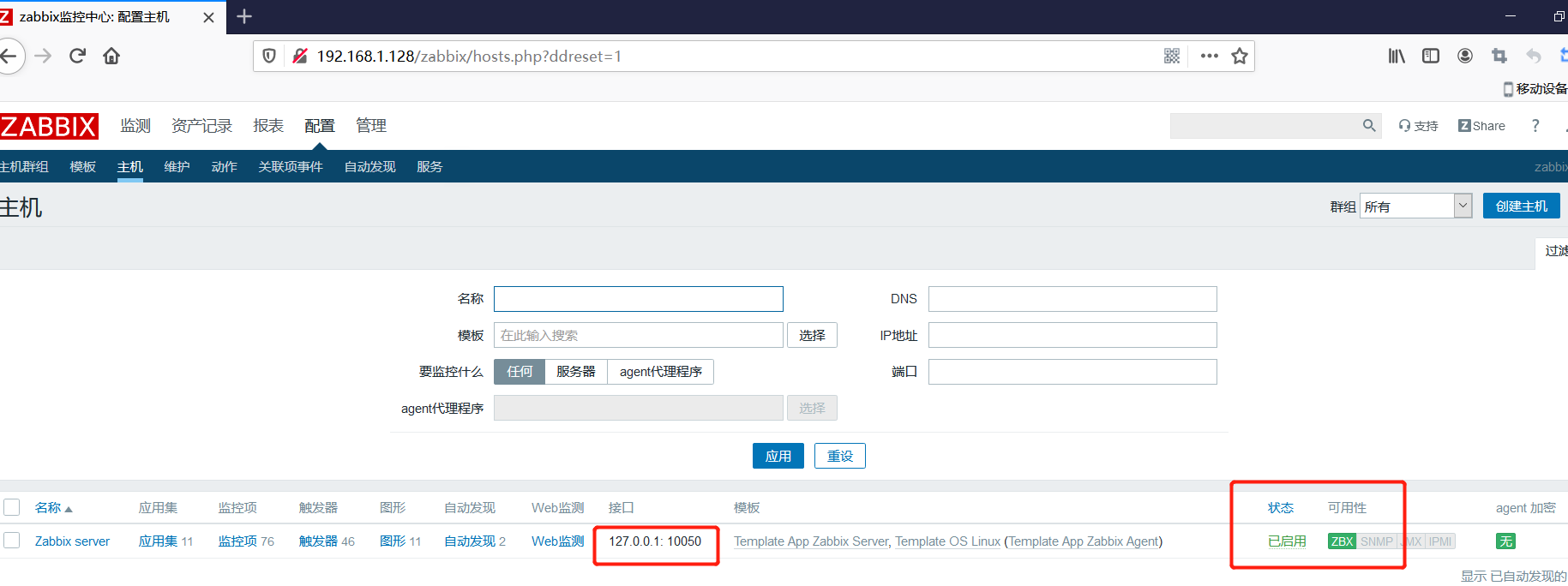
Task: Switch to 服务 submenu tab
Action: 430,166
